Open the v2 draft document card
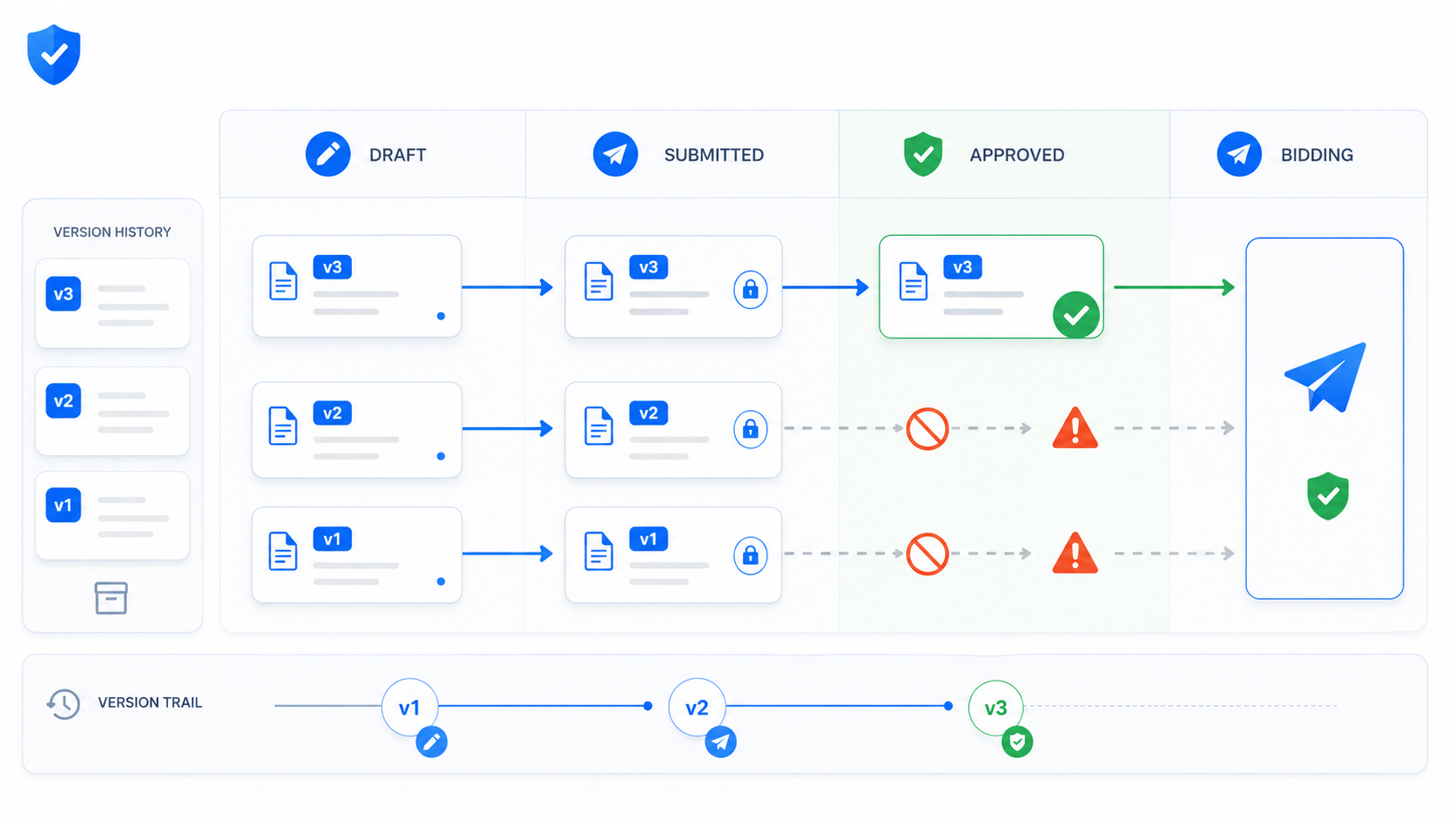1456x819 pixels. pyautogui.click(x=357, y=429)
